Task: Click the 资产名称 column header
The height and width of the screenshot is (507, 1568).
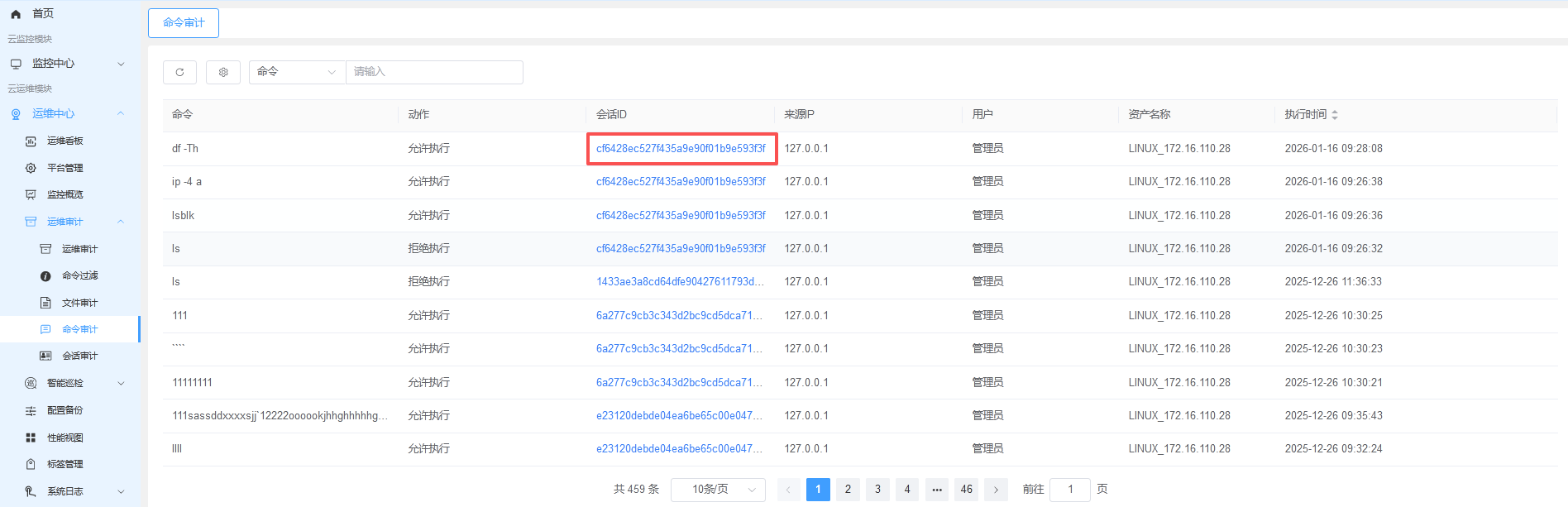Action: [x=1149, y=114]
